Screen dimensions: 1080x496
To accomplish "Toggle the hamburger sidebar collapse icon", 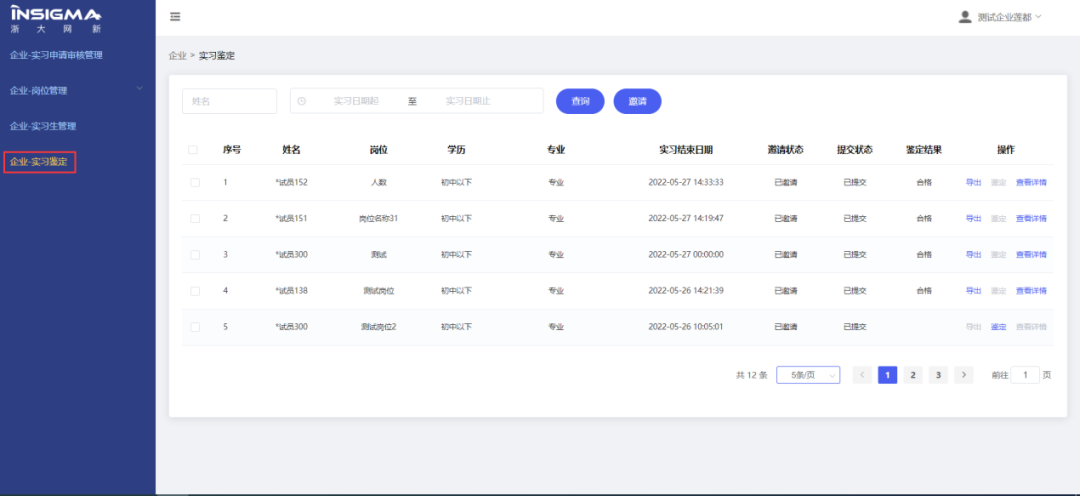I will tap(175, 17).
